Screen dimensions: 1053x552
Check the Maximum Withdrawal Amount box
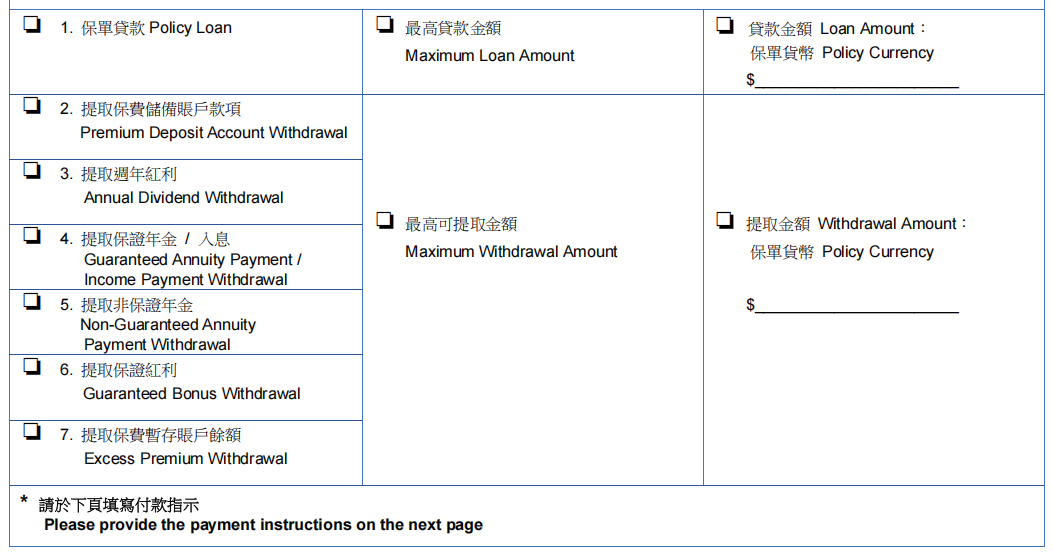384,221
